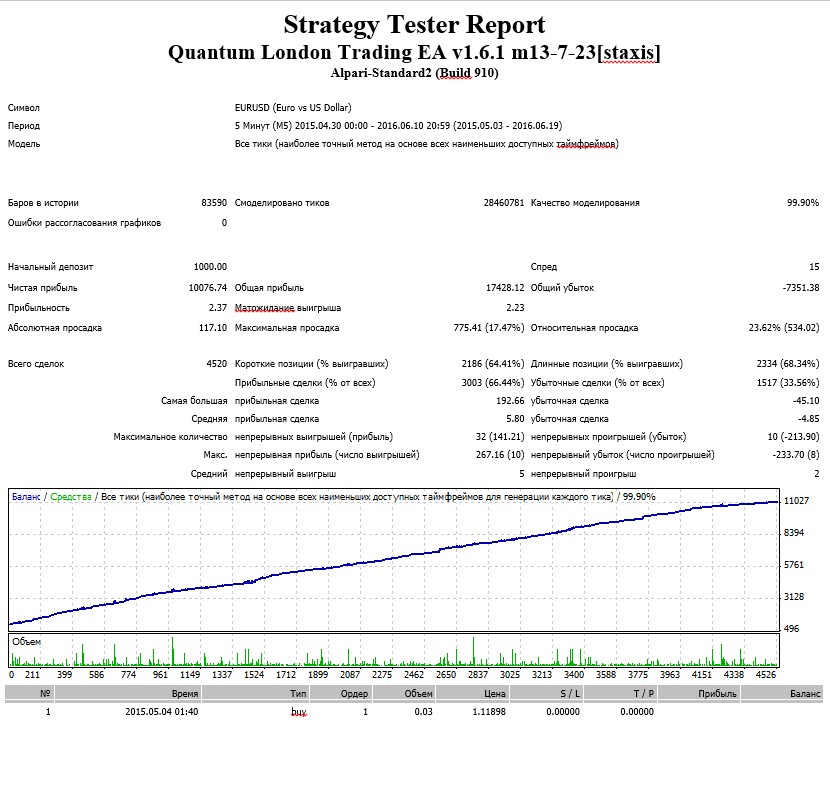
Task: Select the 5 Минут (M5) period value
Action: coord(398,125)
